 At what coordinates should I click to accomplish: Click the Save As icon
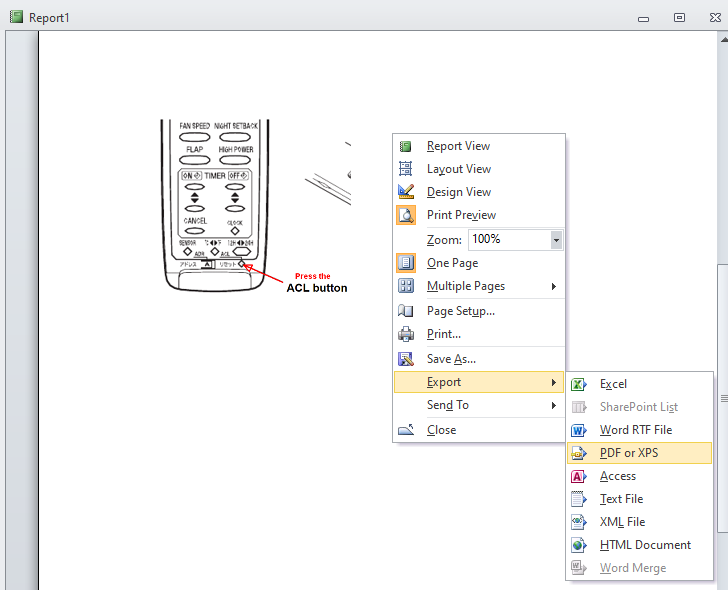click(405, 359)
